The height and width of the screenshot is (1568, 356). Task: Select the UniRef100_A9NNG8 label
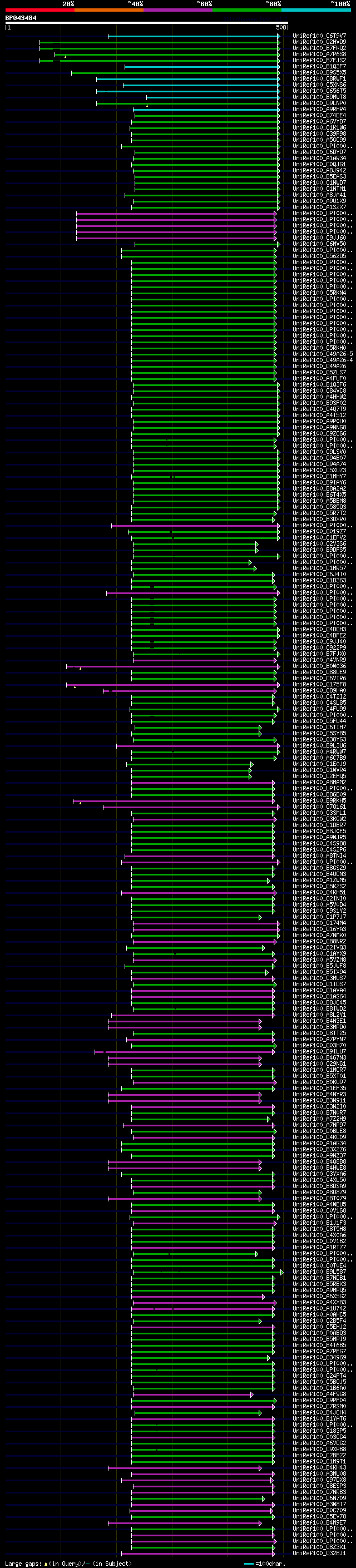point(319,427)
